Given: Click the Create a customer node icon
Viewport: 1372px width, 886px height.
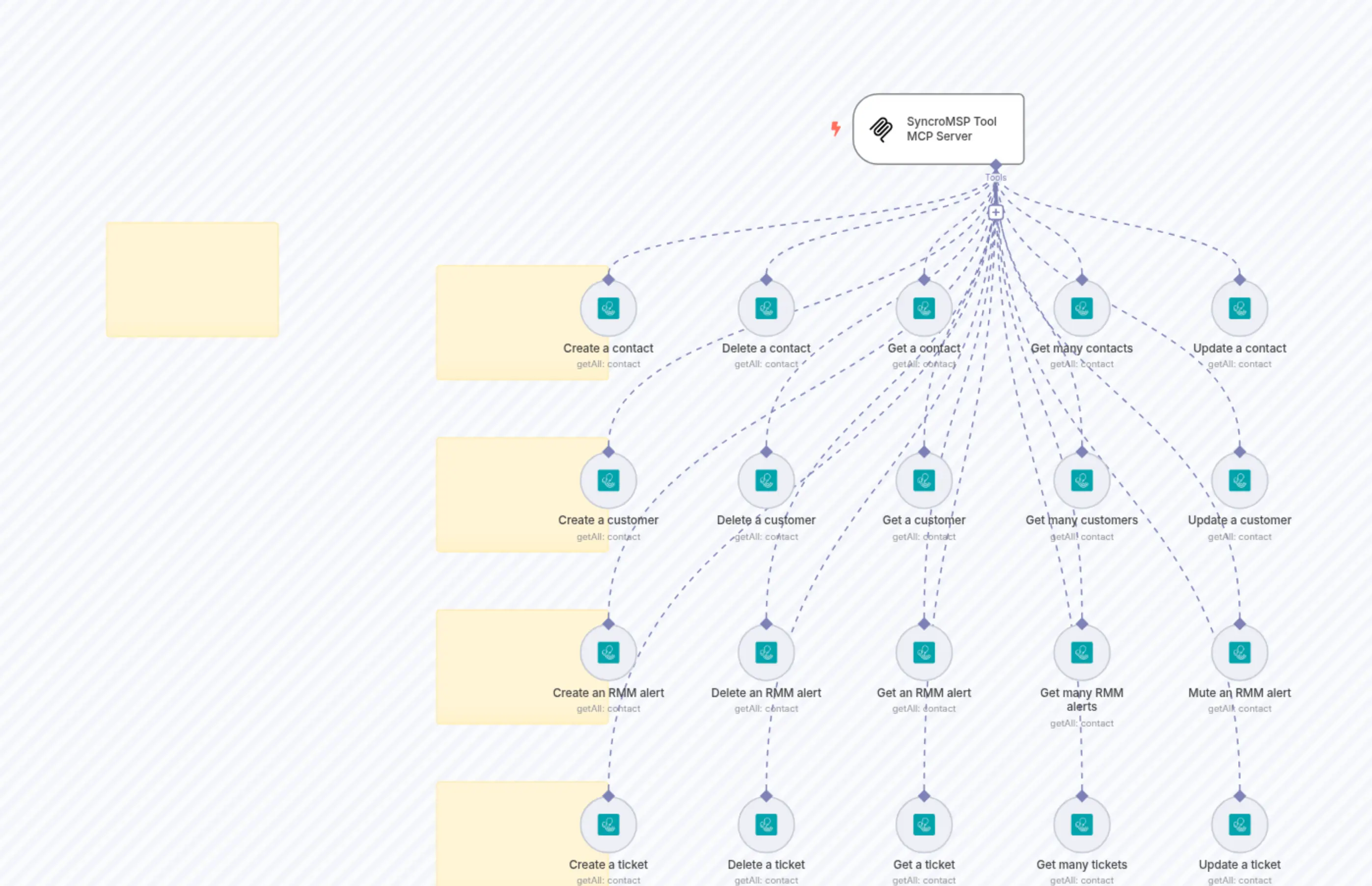Looking at the screenshot, I should click(x=608, y=481).
